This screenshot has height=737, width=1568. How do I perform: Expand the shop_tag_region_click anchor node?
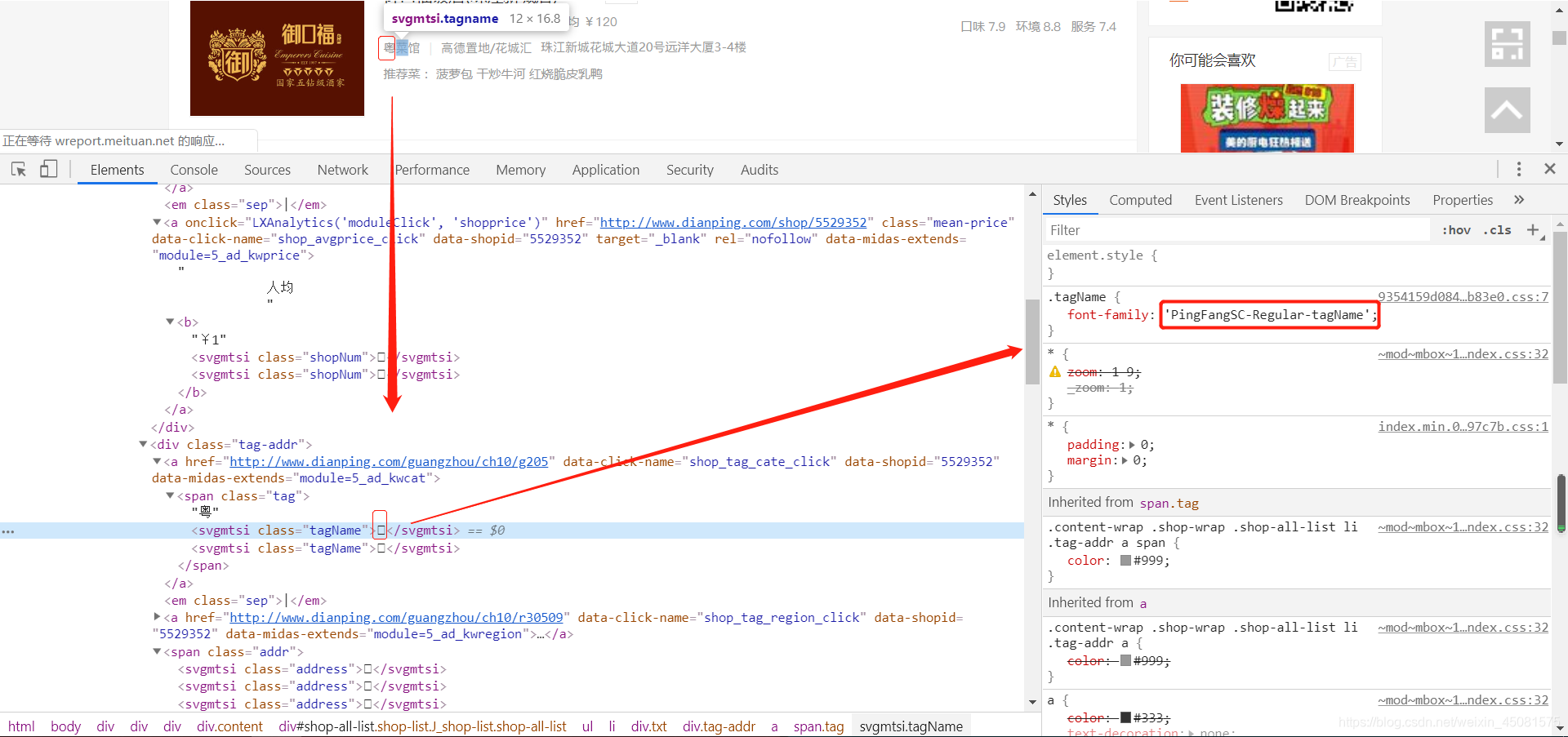pyautogui.click(x=157, y=617)
